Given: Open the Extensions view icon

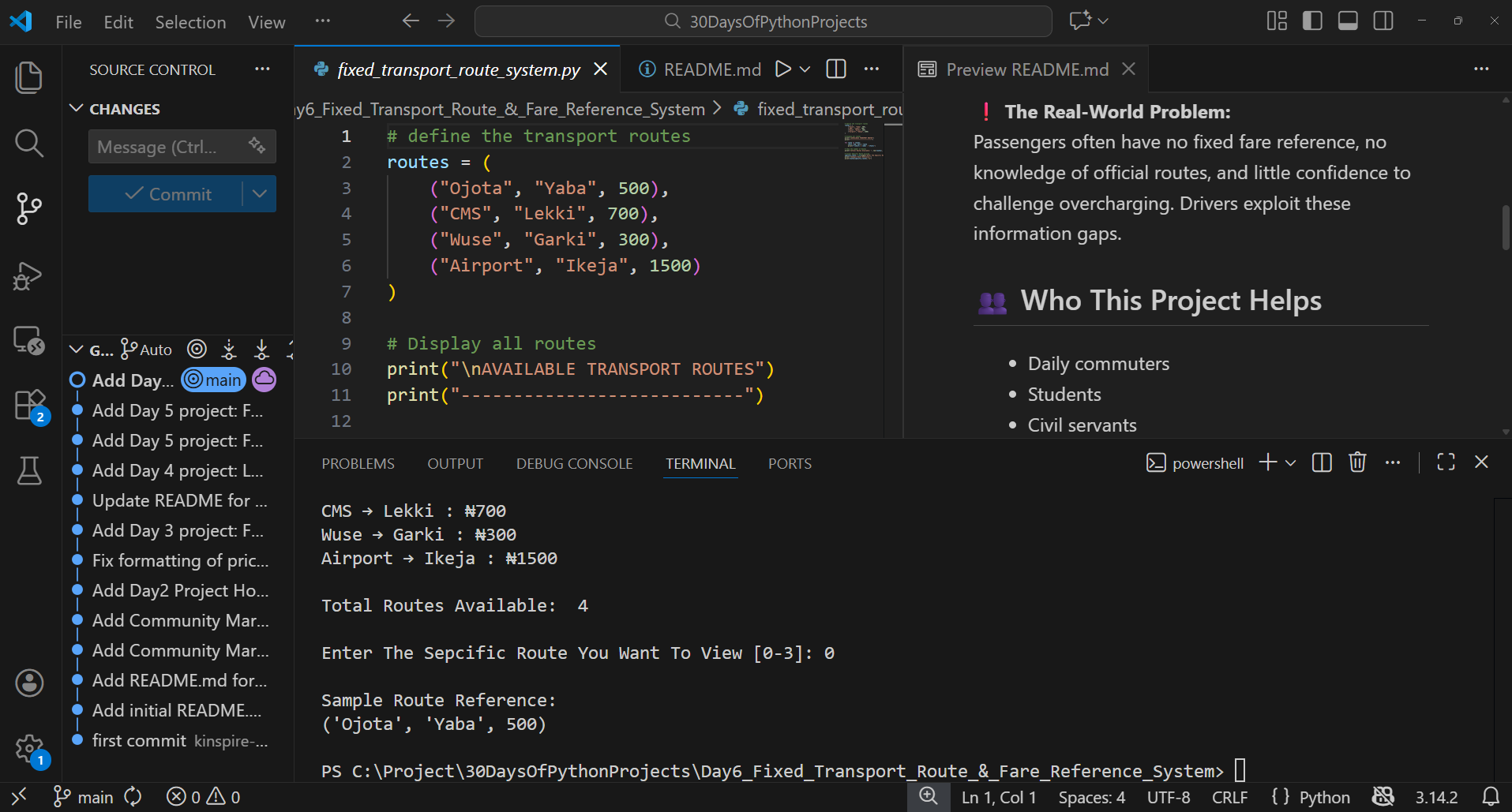Looking at the screenshot, I should pos(29,406).
